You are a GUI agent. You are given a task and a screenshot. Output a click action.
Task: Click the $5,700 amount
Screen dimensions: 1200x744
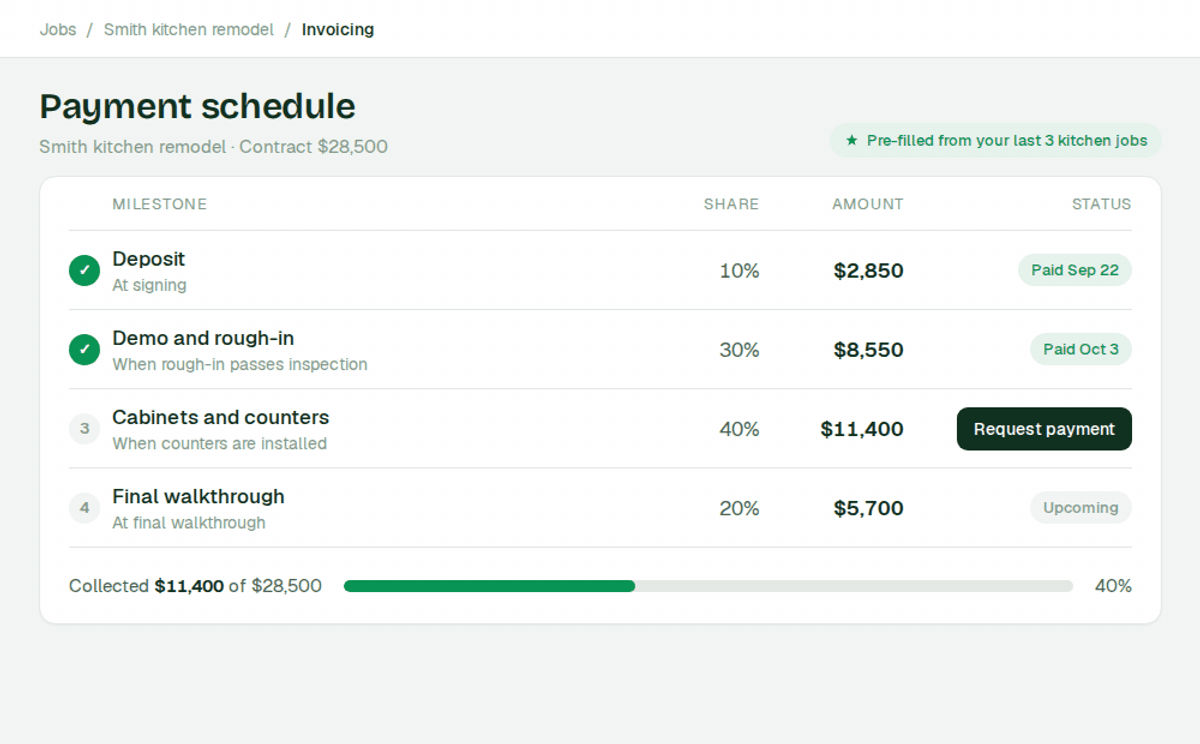click(869, 508)
